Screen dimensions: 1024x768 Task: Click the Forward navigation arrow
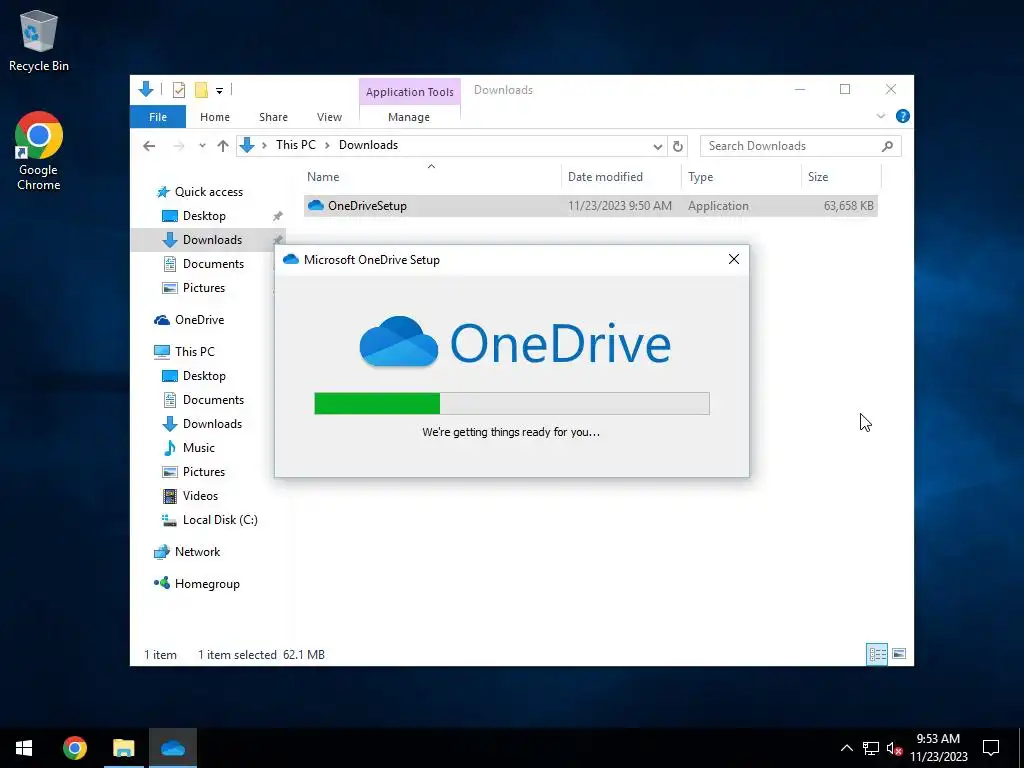(x=178, y=146)
